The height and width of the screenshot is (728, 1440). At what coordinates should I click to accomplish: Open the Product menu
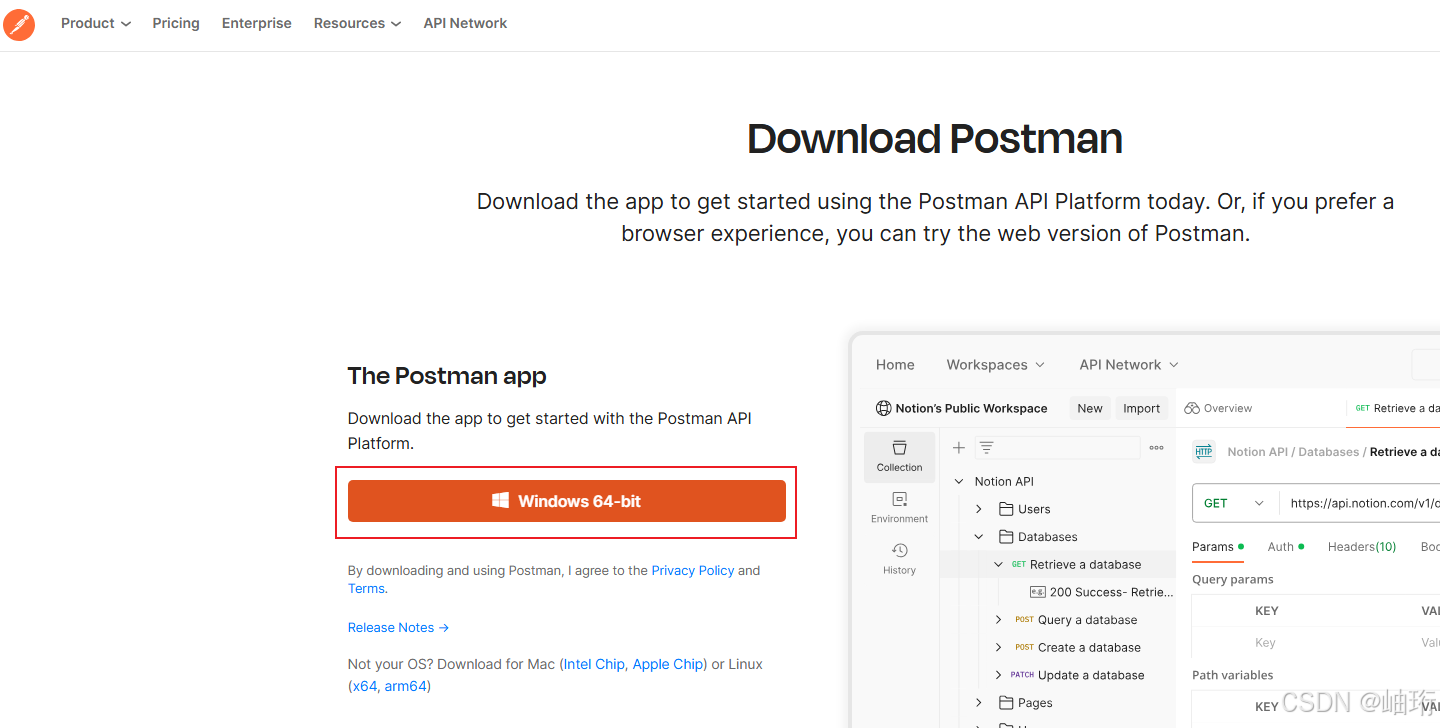(96, 23)
